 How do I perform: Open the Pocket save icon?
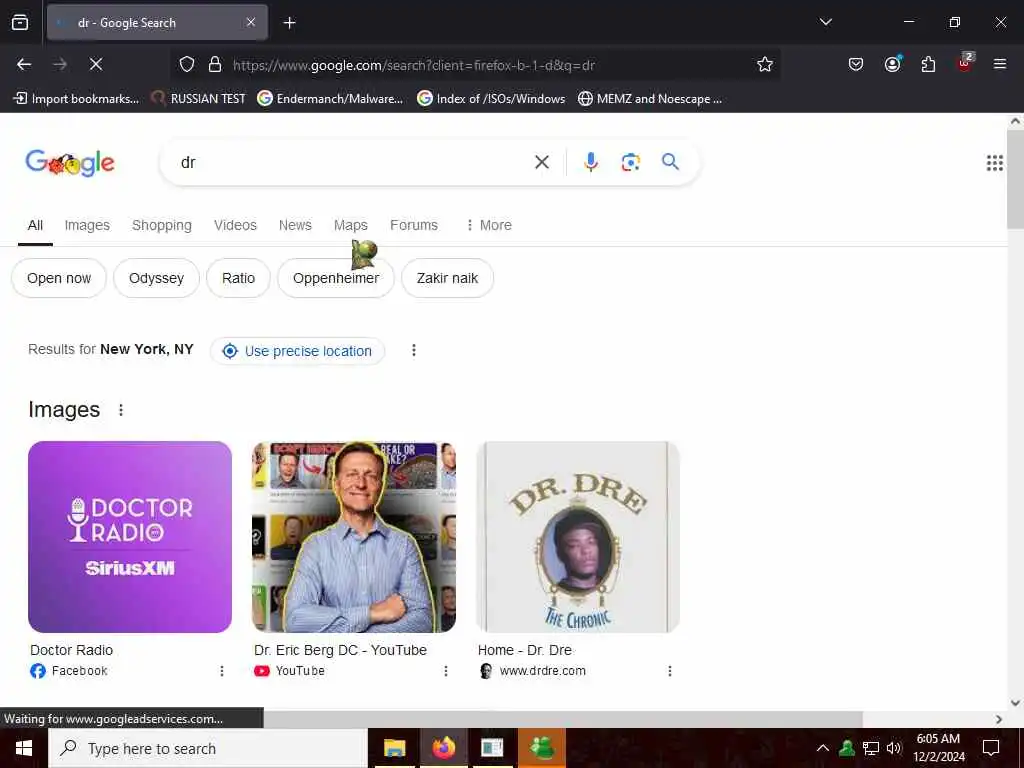pyautogui.click(x=856, y=64)
